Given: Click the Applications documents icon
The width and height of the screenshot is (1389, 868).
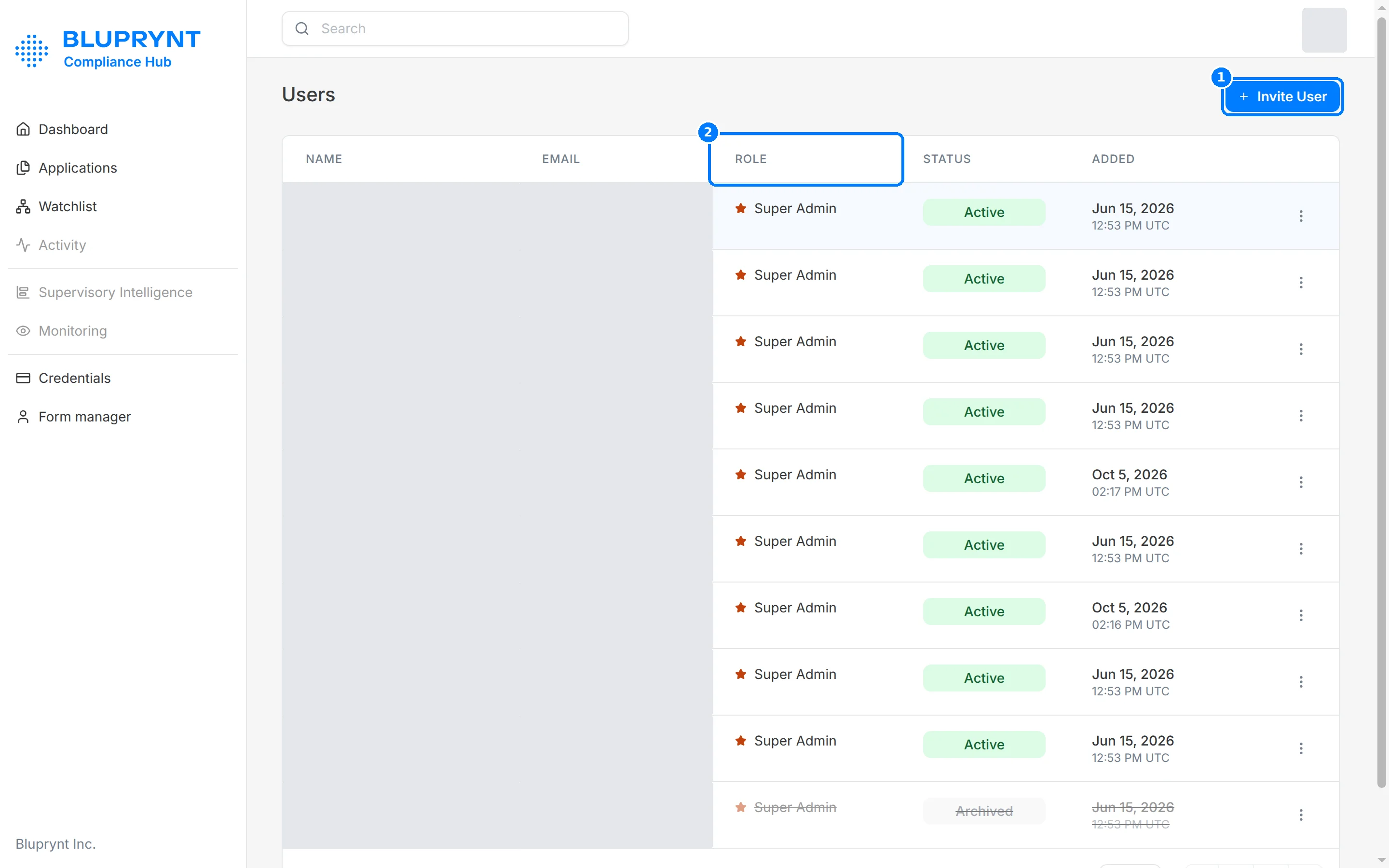Looking at the screenshot, I should [x=23, y=168].
